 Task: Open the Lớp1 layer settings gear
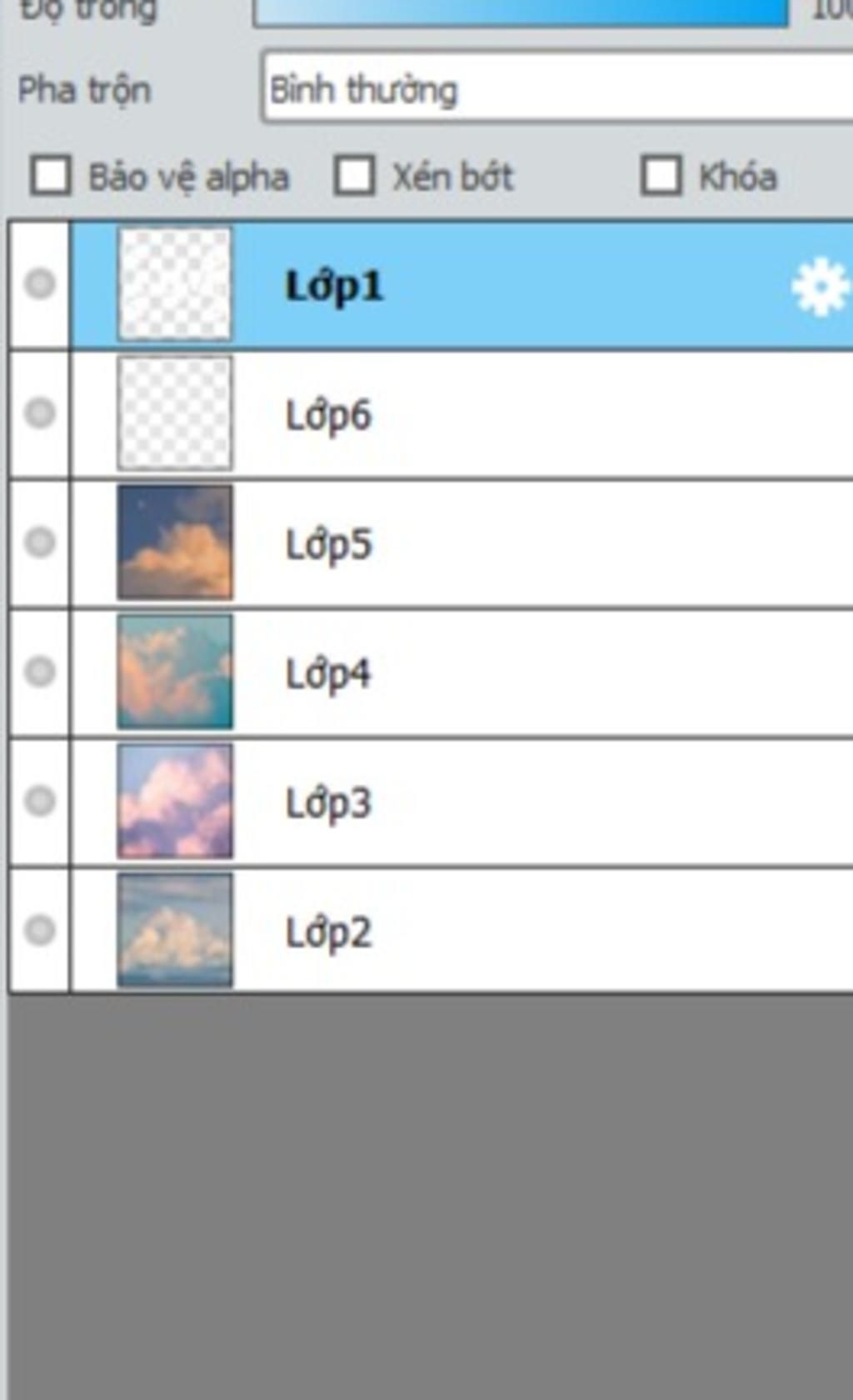point(821,287)
